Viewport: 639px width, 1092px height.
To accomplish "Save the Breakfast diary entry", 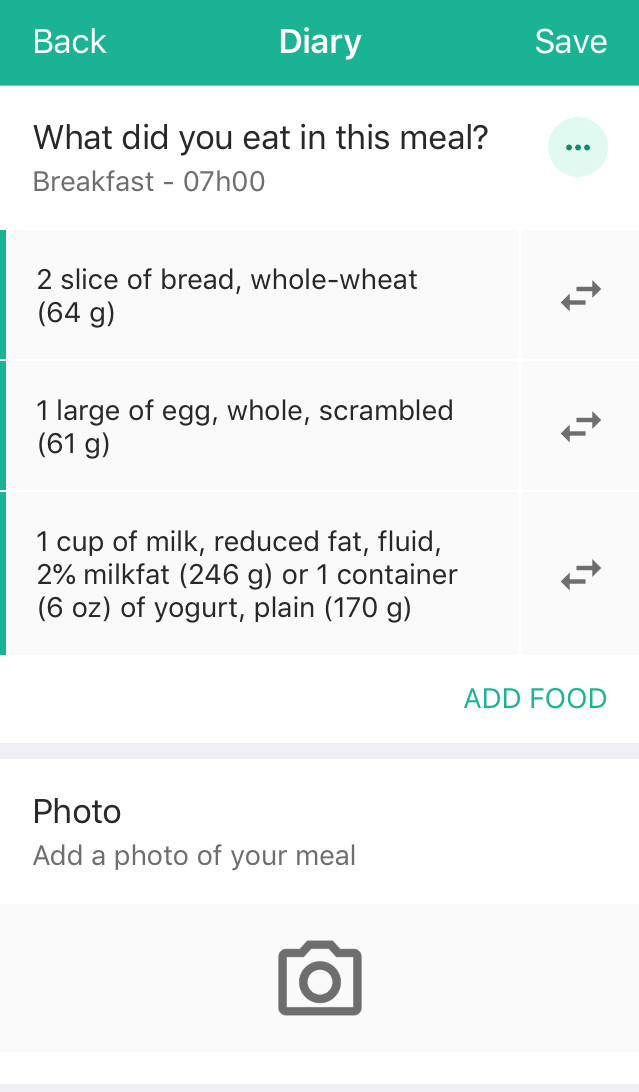I will [x=570, y=42].
